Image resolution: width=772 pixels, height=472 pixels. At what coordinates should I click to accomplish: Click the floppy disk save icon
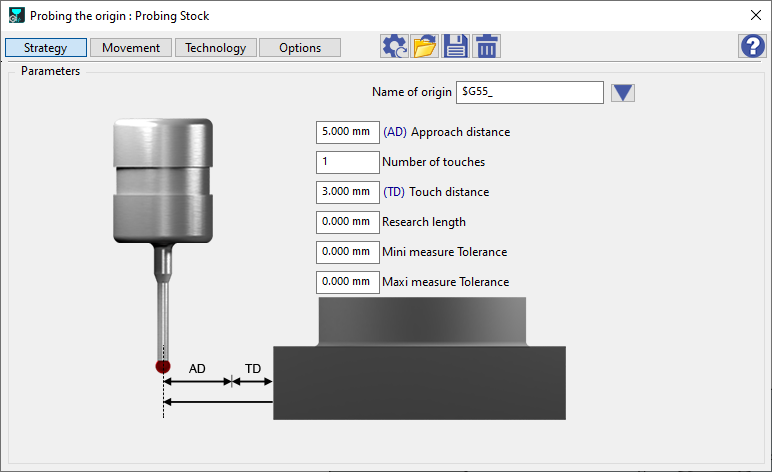[x=456, y=46]
